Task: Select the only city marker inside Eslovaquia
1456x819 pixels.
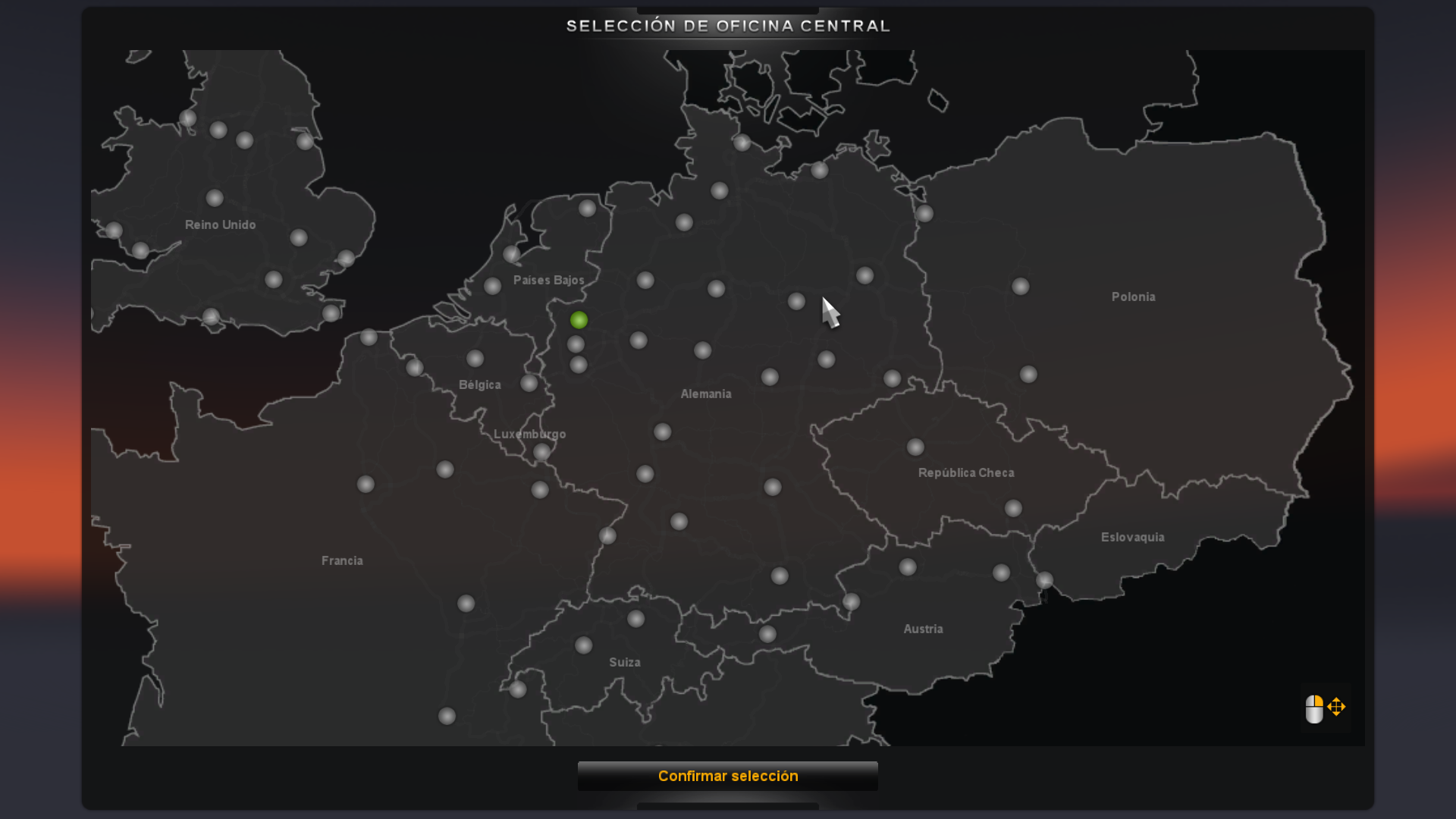Action: point(1044,580)
